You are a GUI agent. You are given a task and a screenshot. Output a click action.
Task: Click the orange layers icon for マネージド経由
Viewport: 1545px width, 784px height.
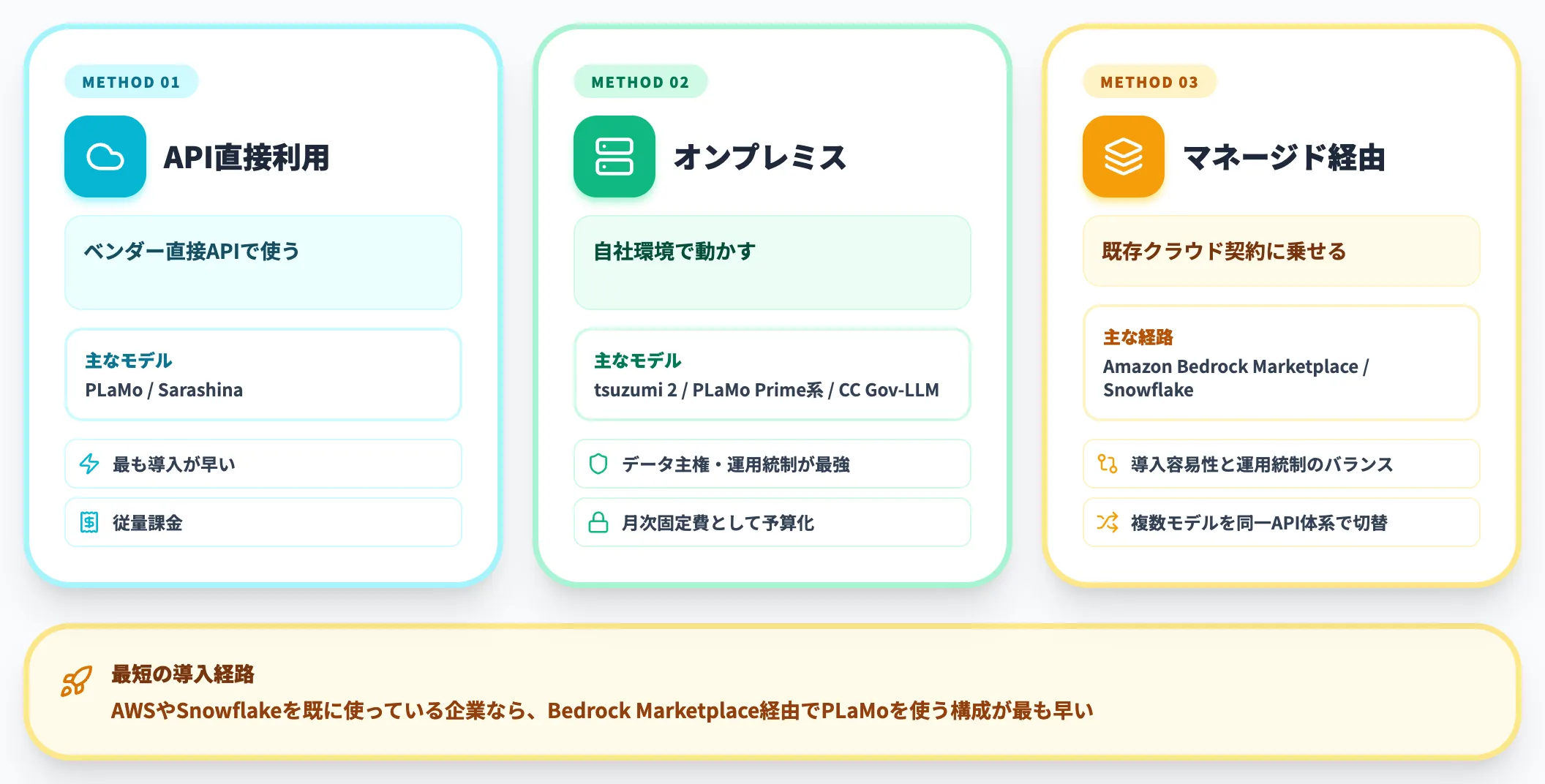pyautogui.click(x=1124, y=157)
